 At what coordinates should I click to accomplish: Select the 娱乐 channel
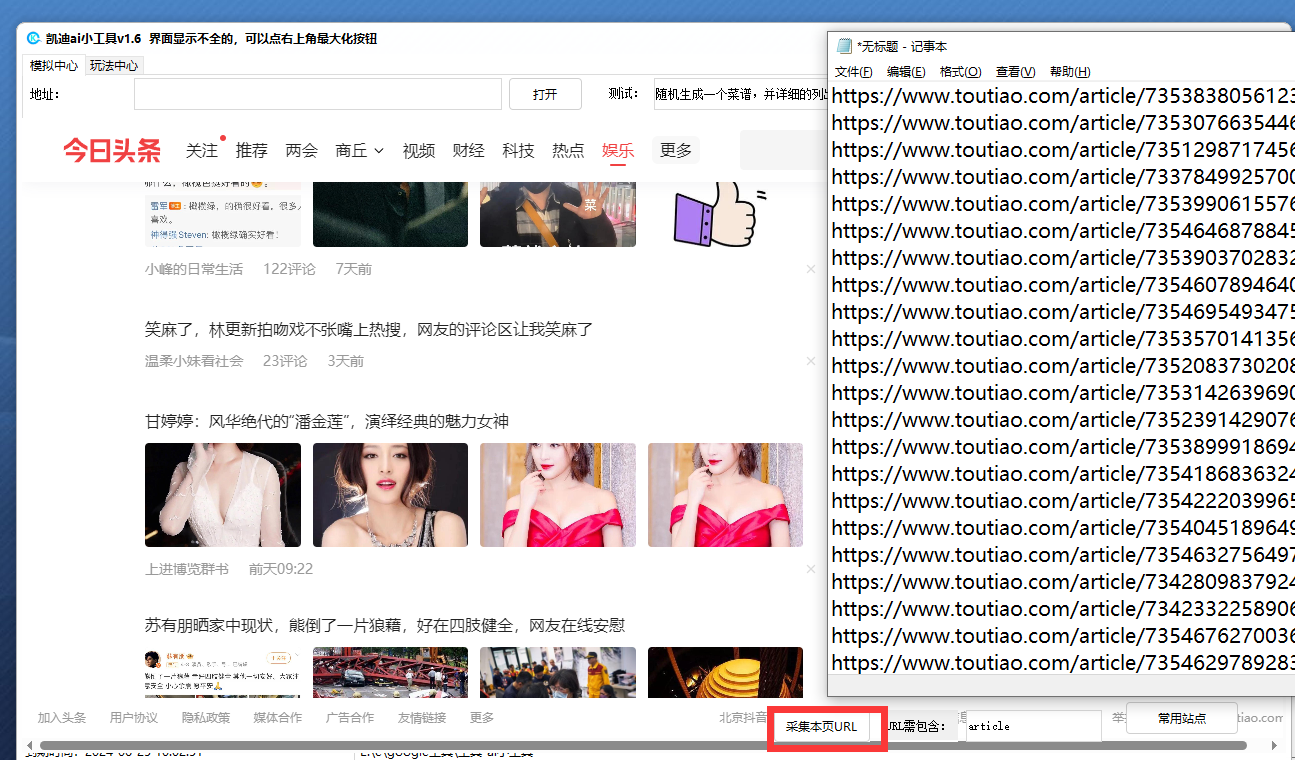pos(618,151)
